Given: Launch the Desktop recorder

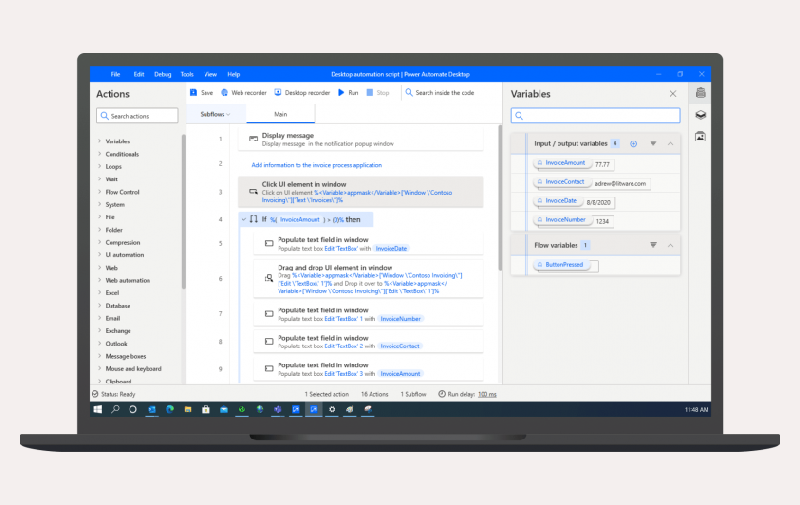Looking at the screenshot, I should point(302,93).
